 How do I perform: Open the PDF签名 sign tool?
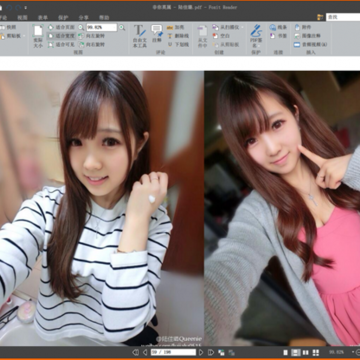click(256, 36)
